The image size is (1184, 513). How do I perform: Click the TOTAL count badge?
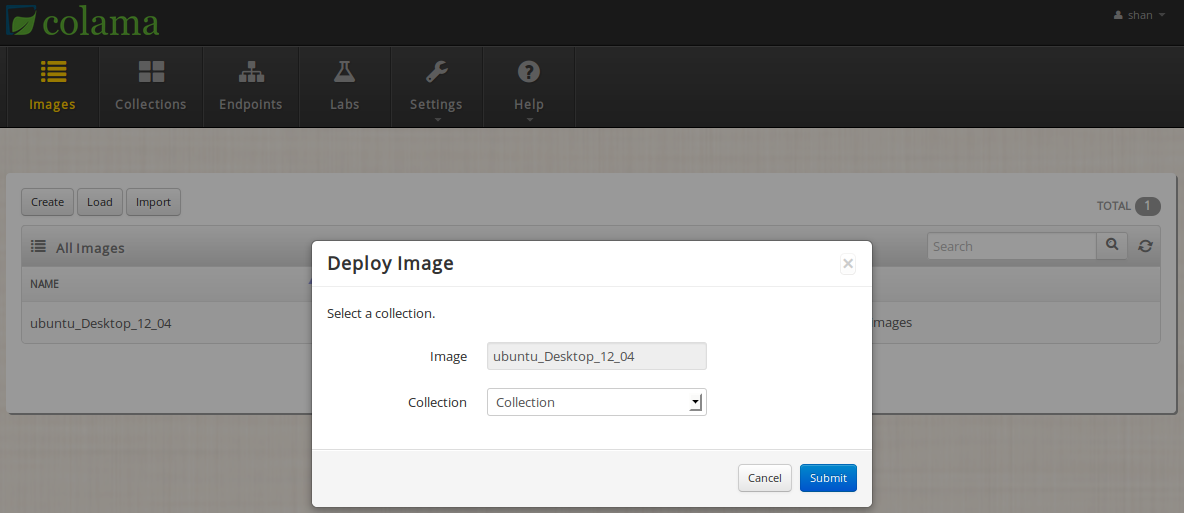click(1148, 206)
